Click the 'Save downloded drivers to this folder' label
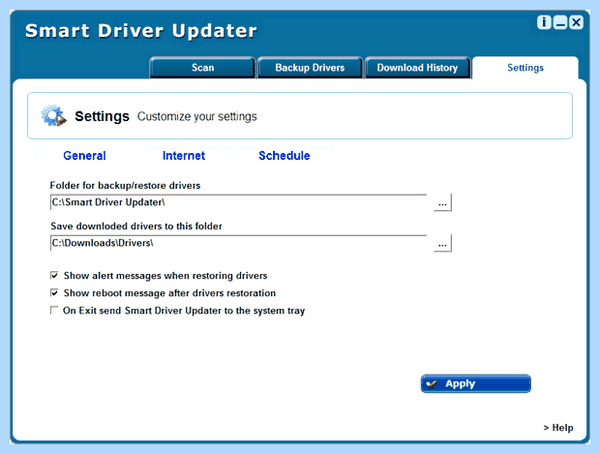600x454 pixels. pos(136,226)
